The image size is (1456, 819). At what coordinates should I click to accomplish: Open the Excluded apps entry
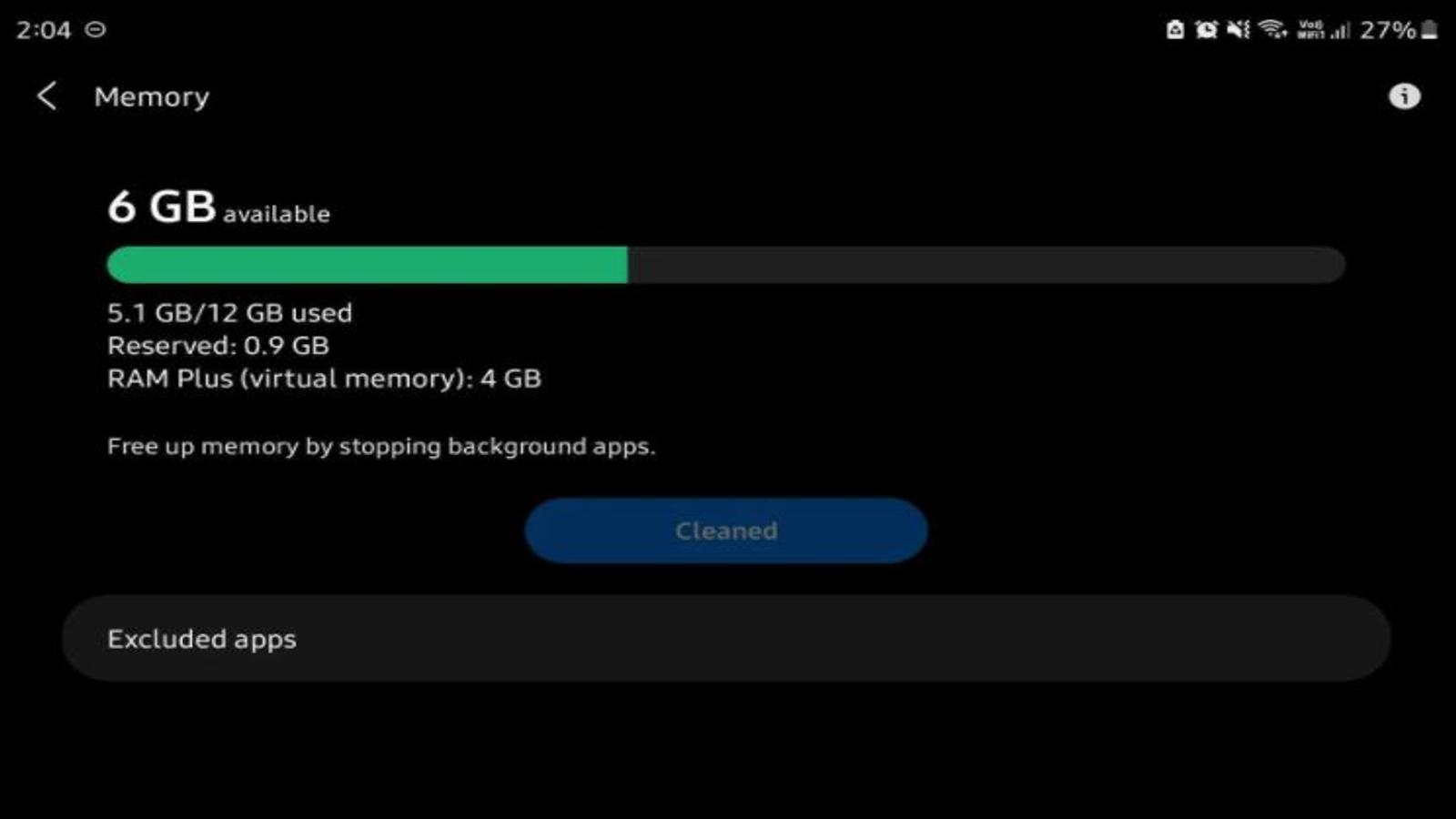[x=726, y=638]
